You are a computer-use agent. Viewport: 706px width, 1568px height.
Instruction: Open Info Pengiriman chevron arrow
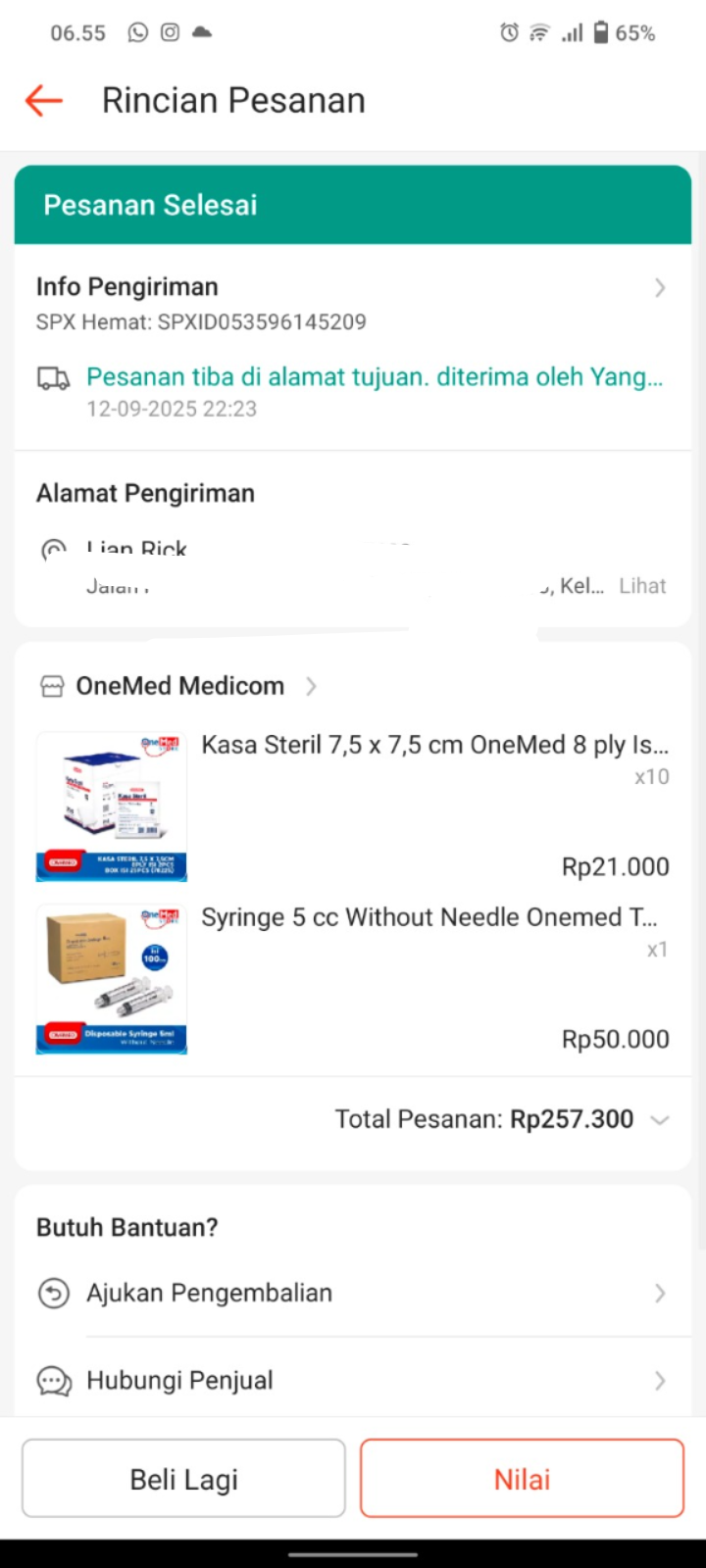[660, 287]
